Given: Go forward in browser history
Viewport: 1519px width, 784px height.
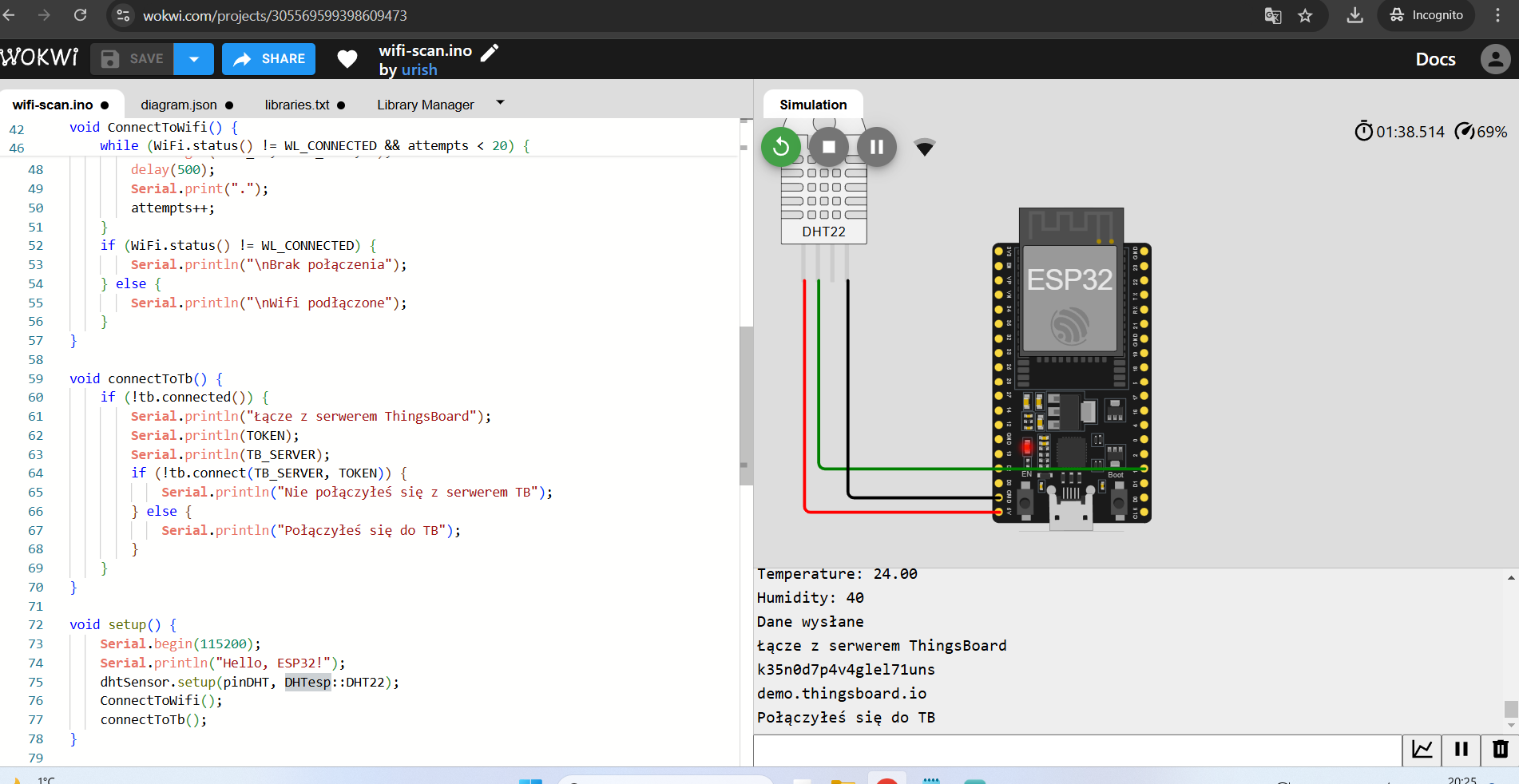Looking at the screenshot, I should coord(45,15).
